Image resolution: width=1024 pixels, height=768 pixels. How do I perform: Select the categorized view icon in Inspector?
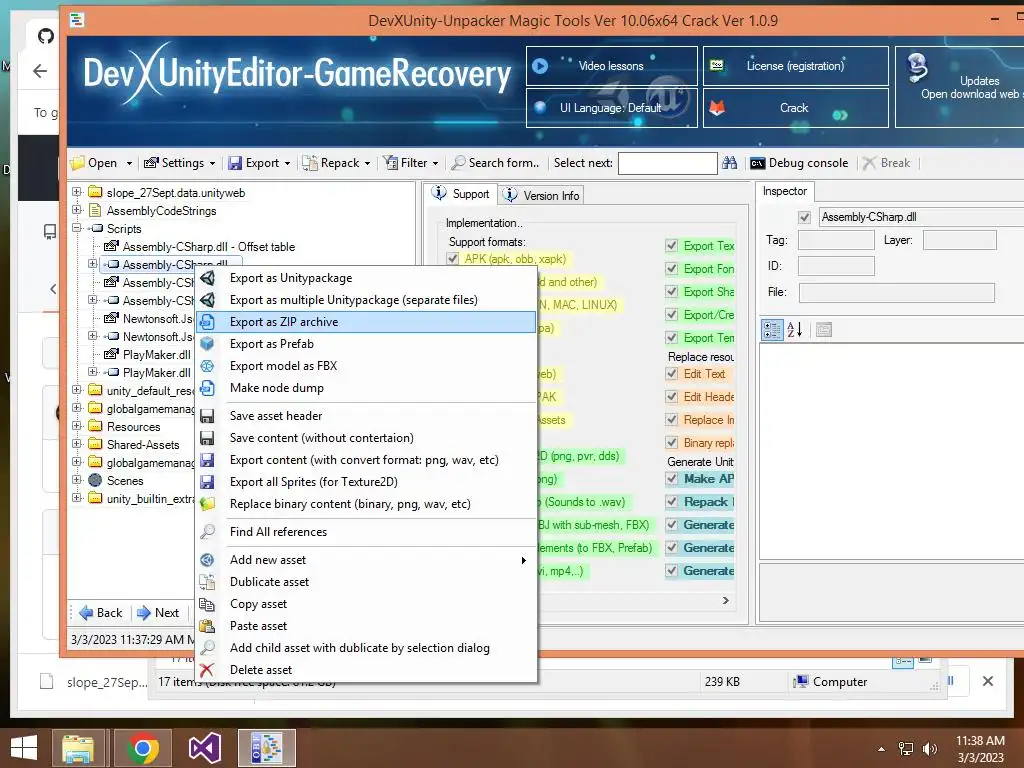[x=772, y=330]
